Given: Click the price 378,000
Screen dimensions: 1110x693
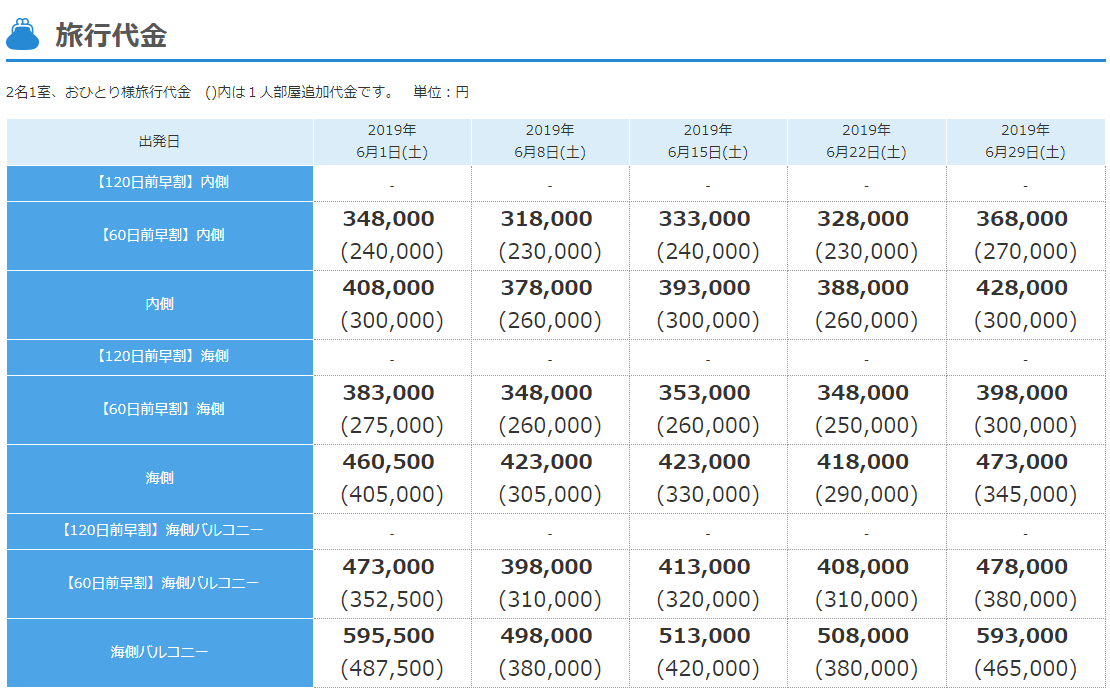Looking at the screenshot, I should pos(547,288).
